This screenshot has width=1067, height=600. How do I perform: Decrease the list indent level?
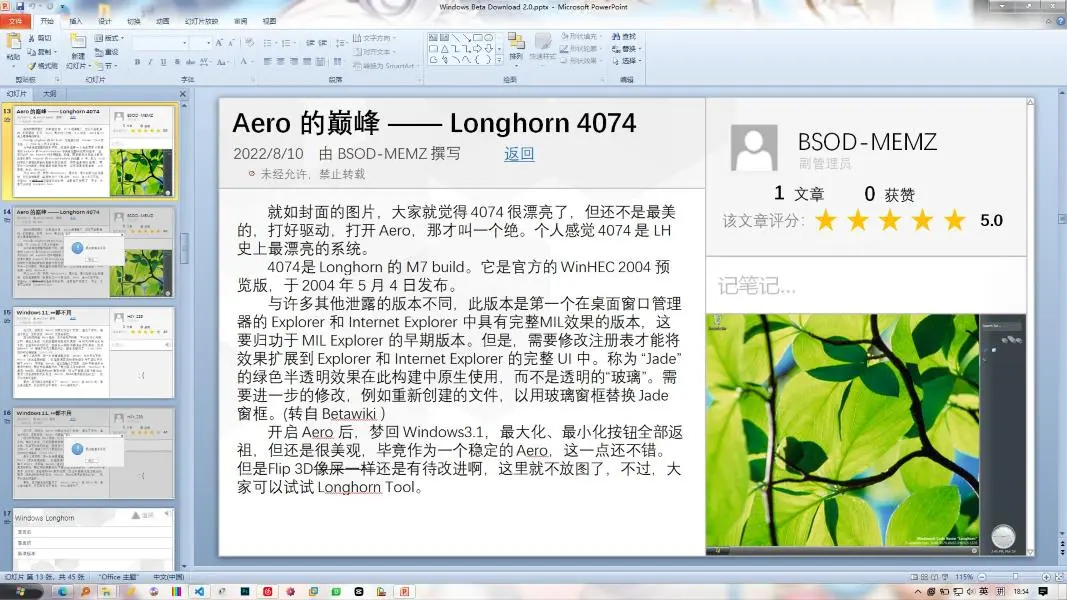click(x=310, y=43)
